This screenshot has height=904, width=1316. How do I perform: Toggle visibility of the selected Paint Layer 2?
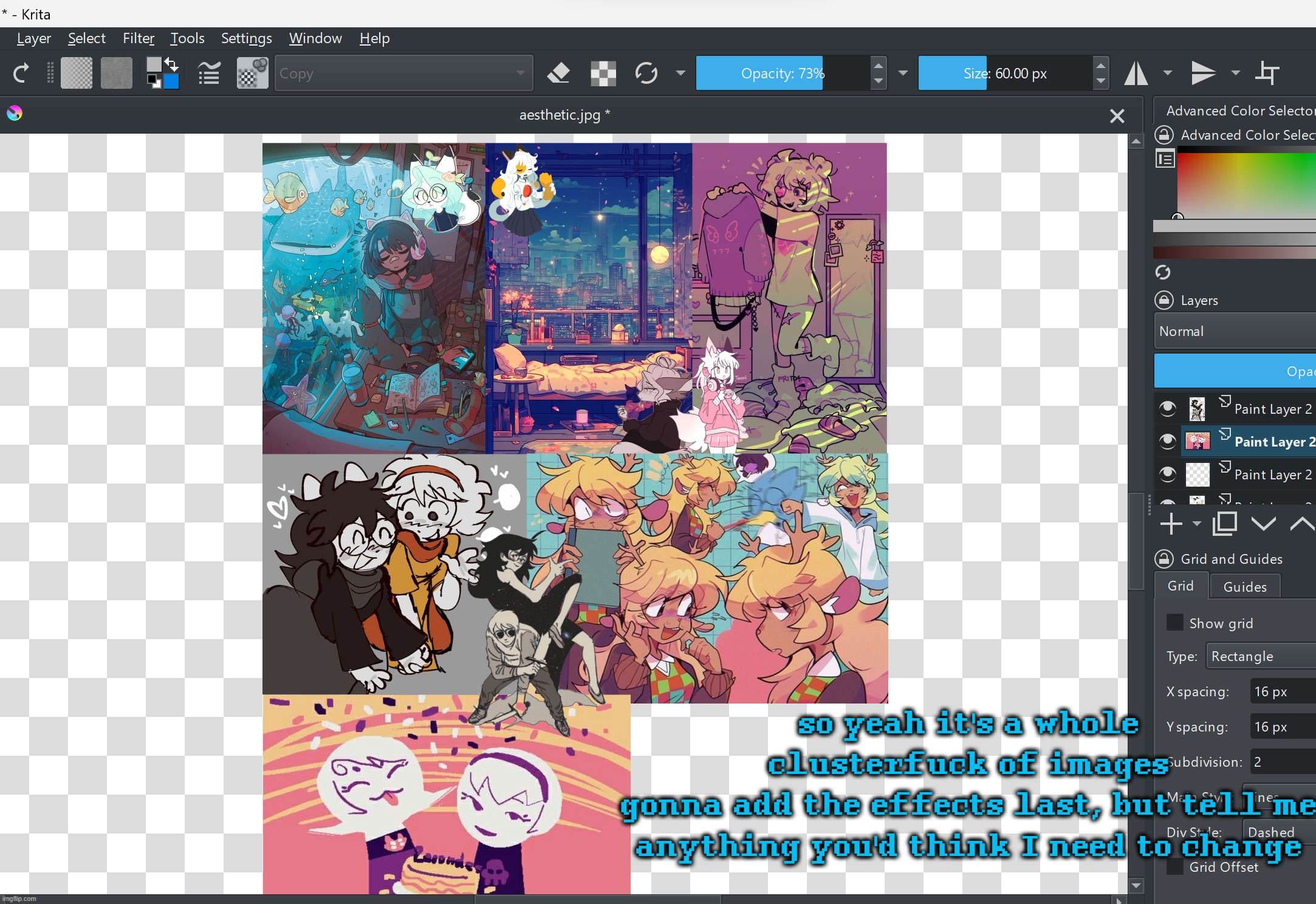1167,440
